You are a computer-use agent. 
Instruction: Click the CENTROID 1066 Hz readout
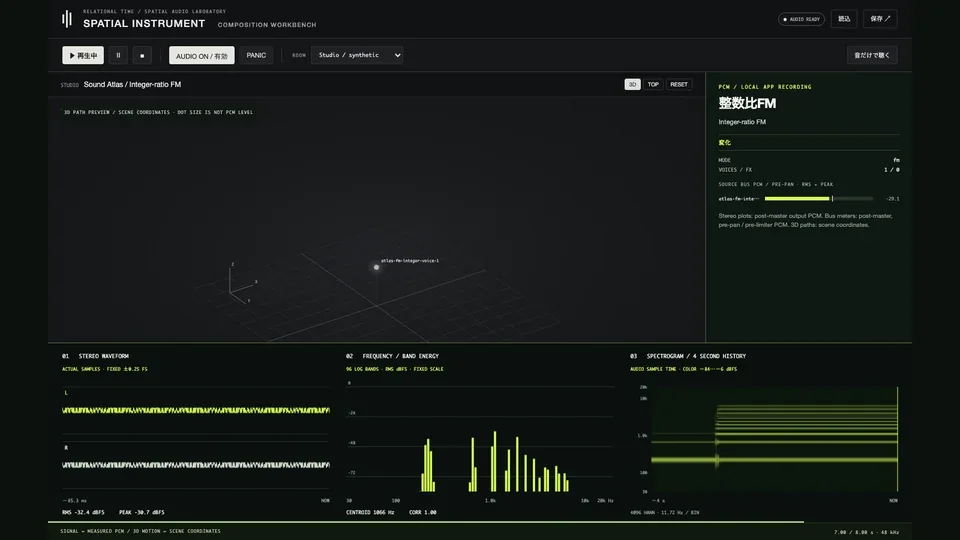pyautogui.click(x=370, y=512)
